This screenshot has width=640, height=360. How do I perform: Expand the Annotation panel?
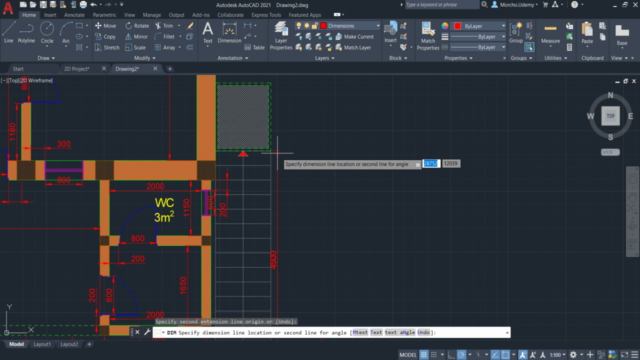pyautogui.click(x=233, y=58)
